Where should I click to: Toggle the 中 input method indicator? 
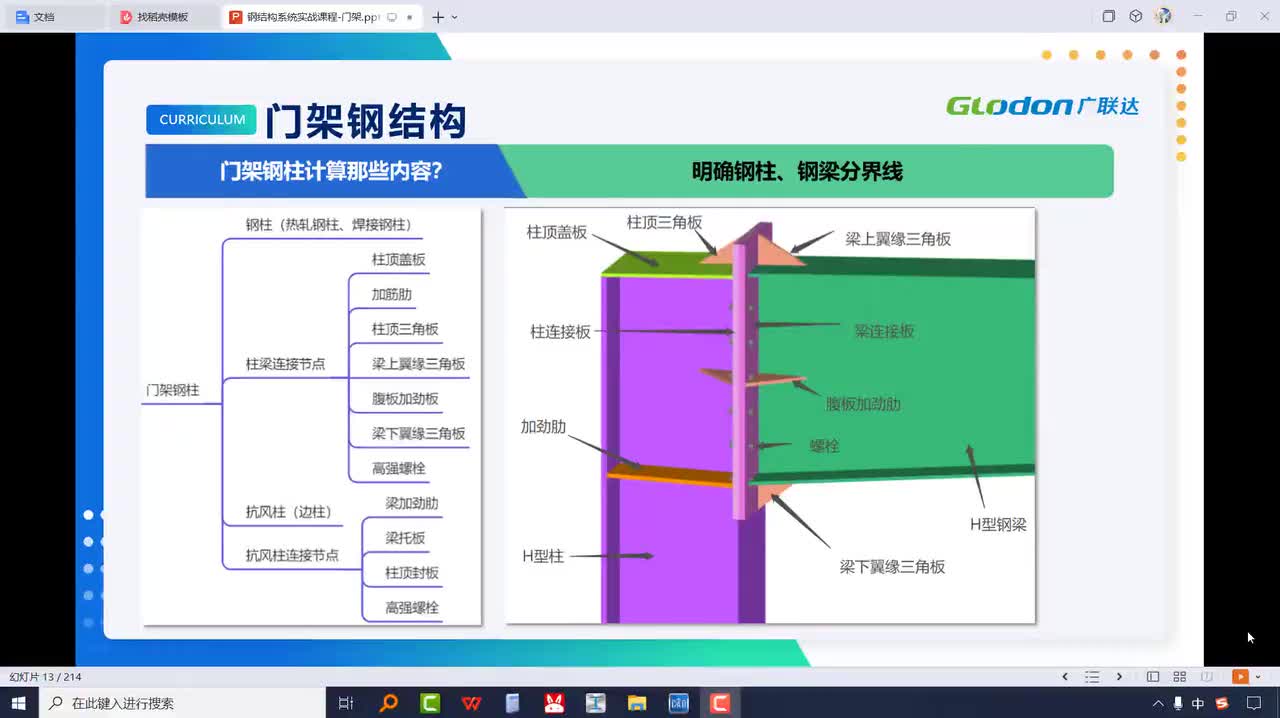(1198, 703)
